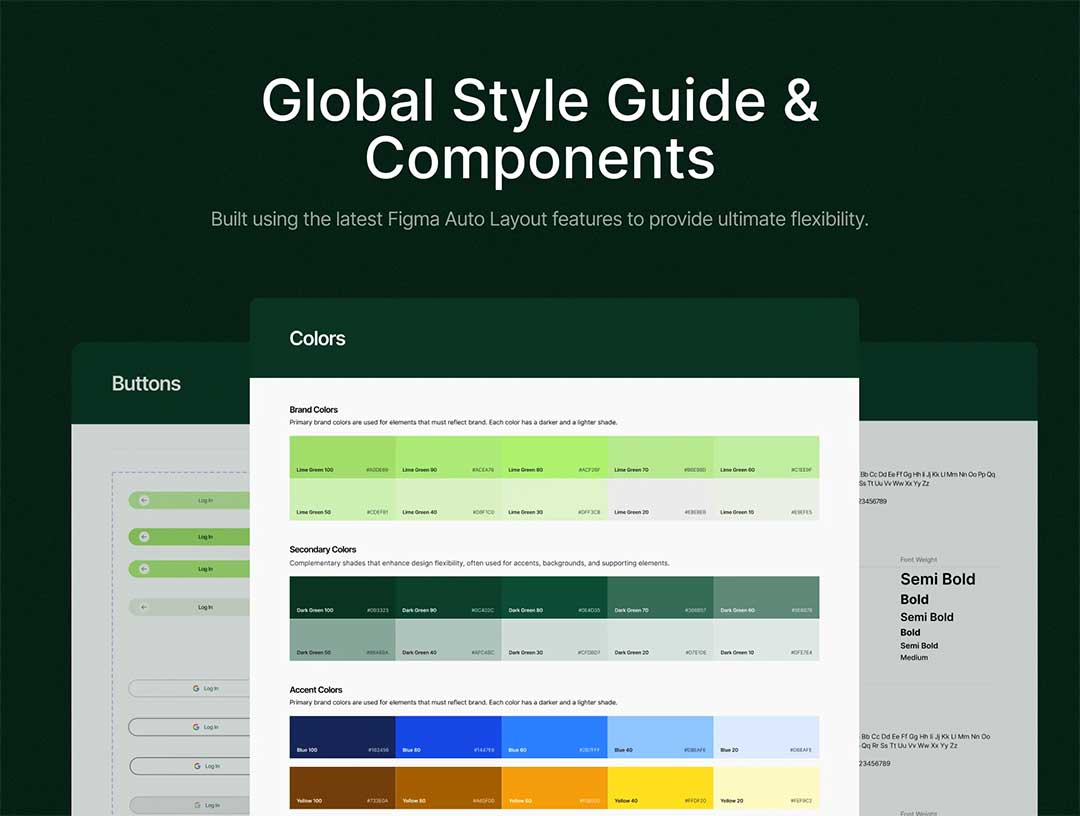Click the Secondary Colors section heading
Viewport: 1080px width, 816px height.
click(x=323, y=550)
